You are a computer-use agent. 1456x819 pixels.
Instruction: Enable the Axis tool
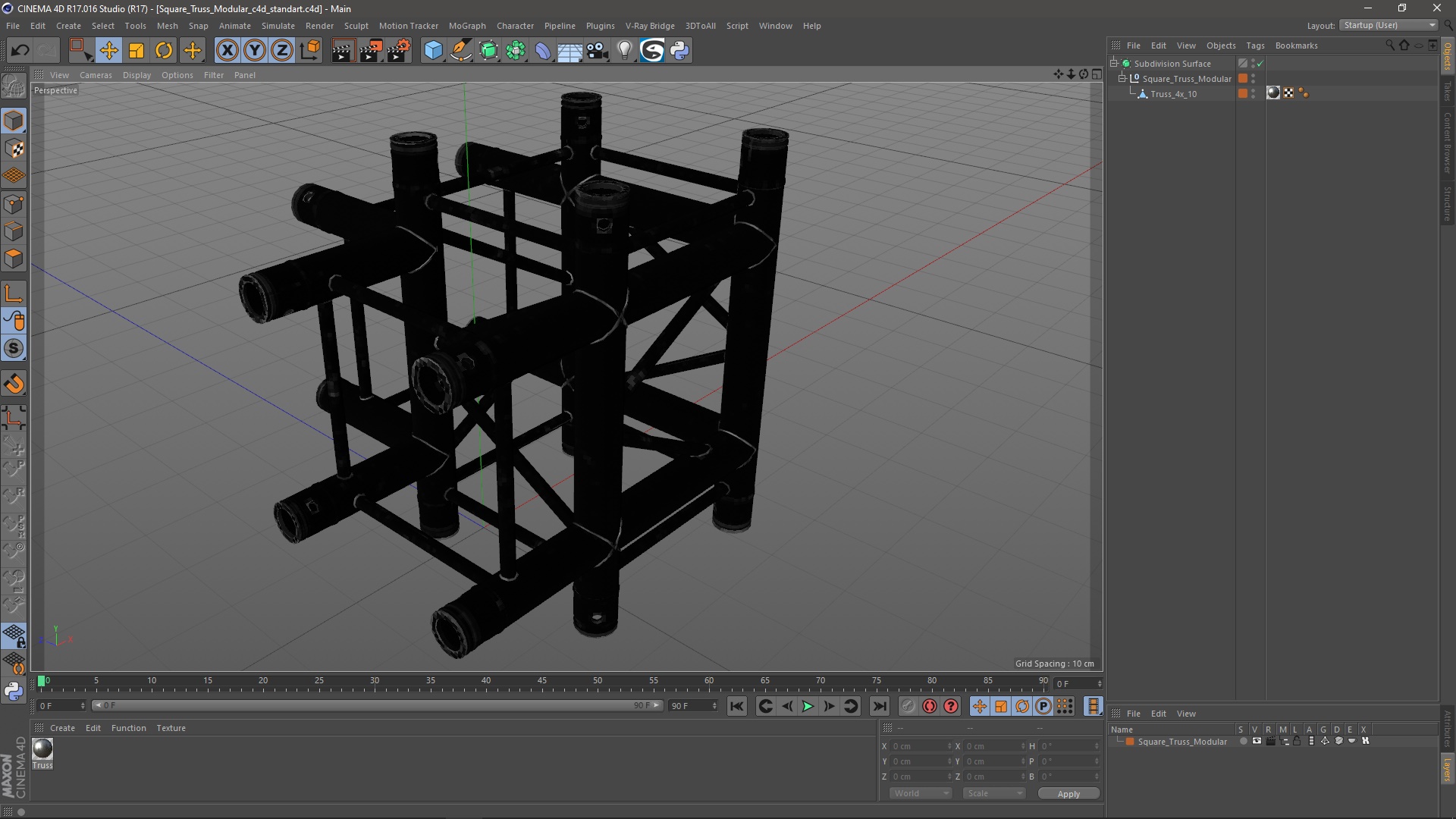(14, 293)
